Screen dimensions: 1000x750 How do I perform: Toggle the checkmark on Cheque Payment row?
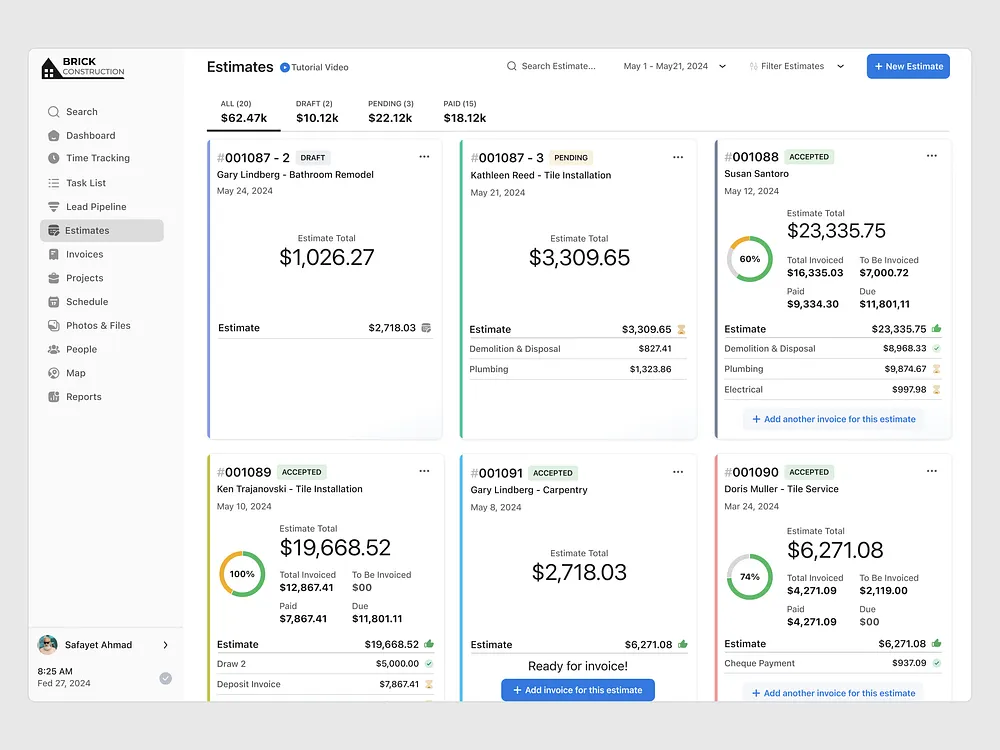tap(936, 663)
